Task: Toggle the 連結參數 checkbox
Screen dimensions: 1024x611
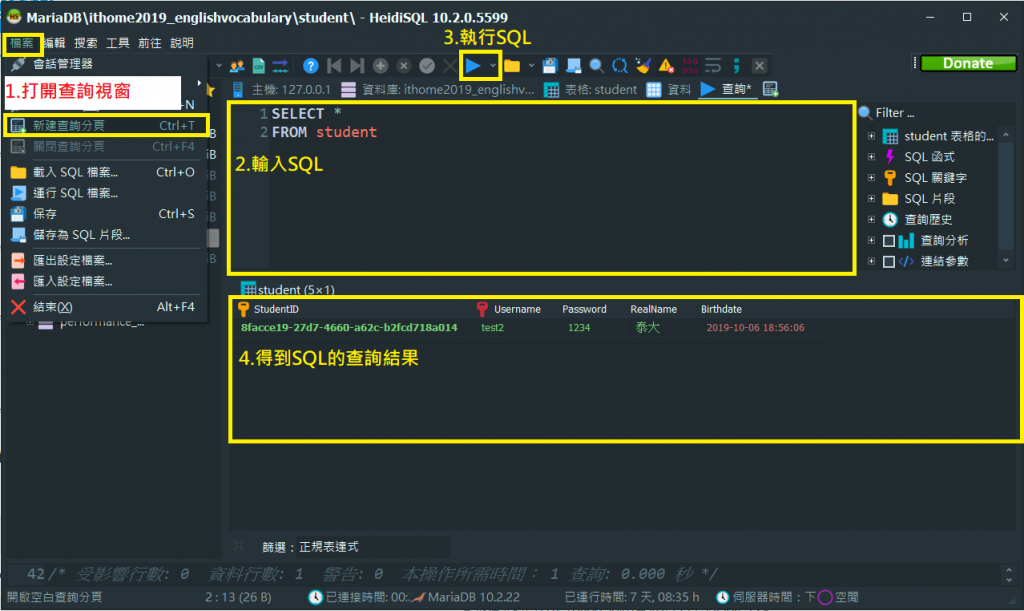Action: coord(889,262)
